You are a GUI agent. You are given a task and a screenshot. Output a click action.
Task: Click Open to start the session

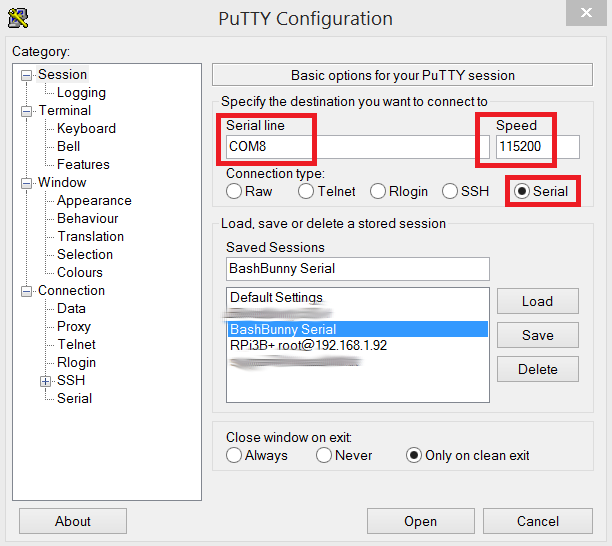[420, 521]
